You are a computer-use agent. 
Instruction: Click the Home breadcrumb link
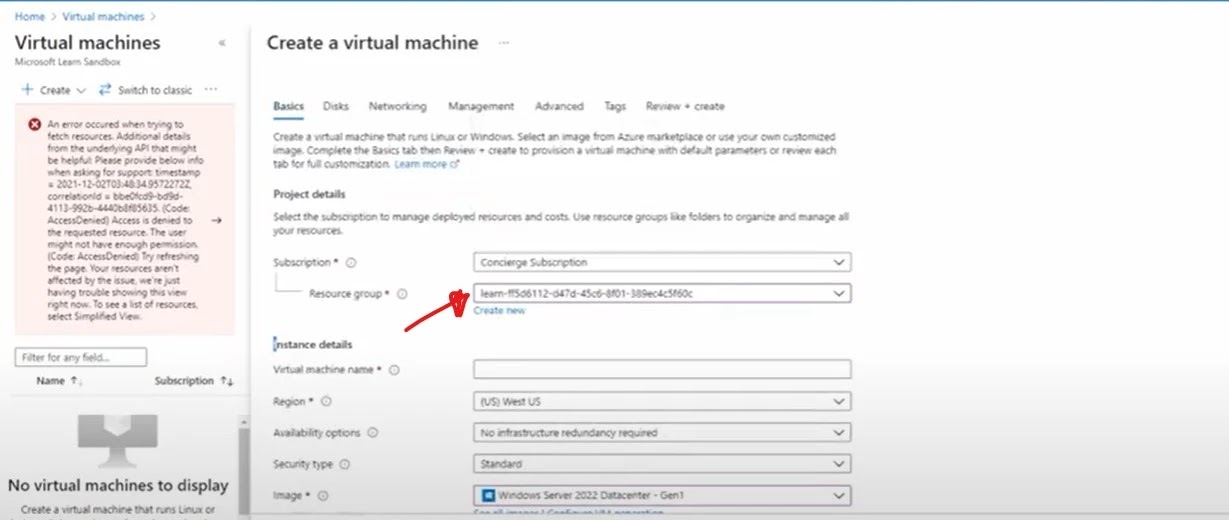click(29, 17)
